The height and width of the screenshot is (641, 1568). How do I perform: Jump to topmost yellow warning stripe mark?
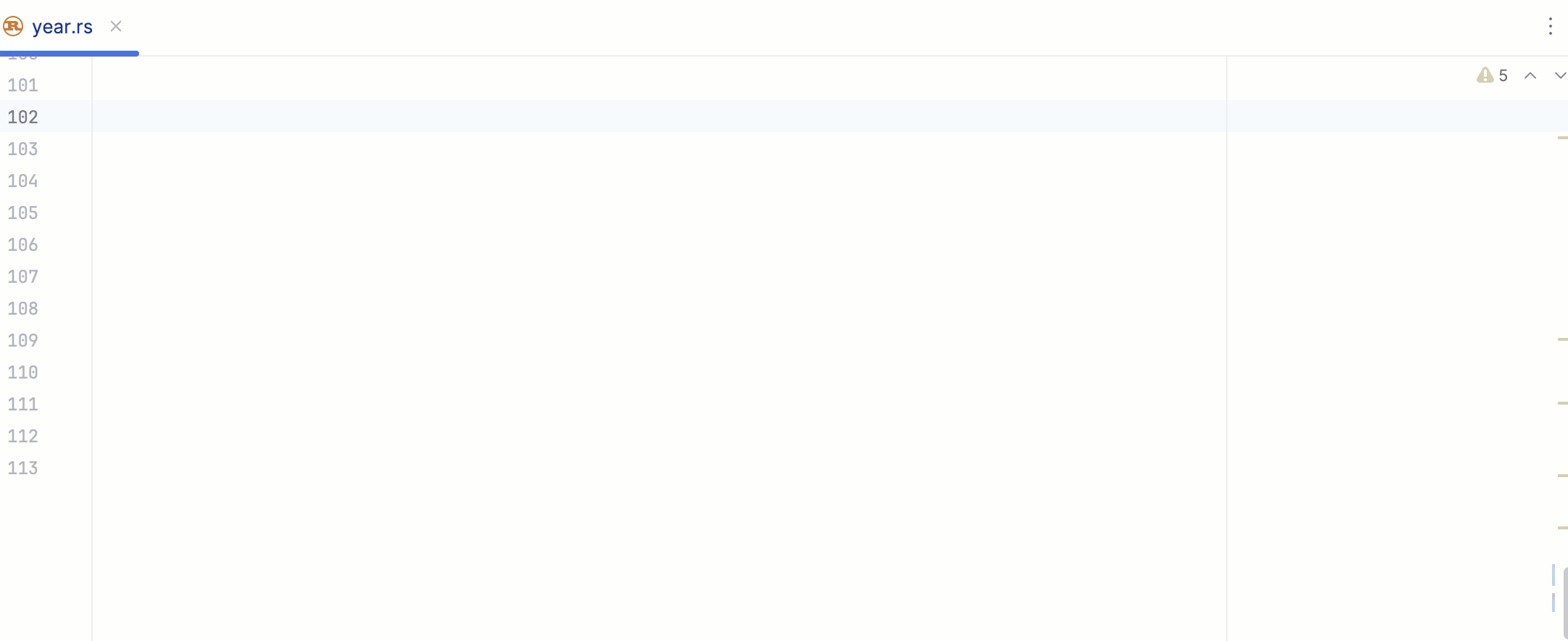click(x=1562, y=138)
